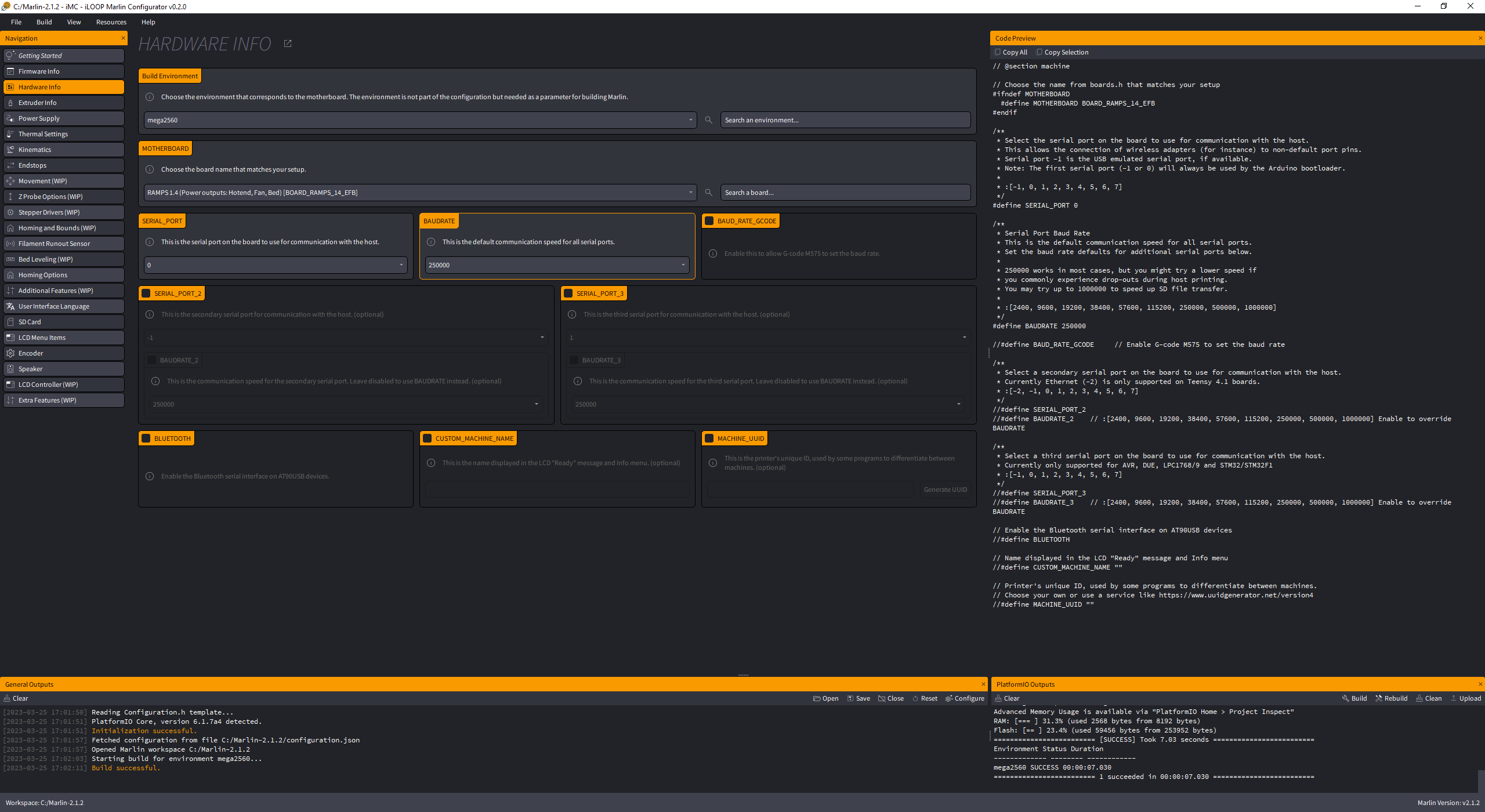The width and height of the screenshot is (1485, 812).
Task: Click the CUSTOM_MACHINE_NAME text field
Action: point(557,490)
